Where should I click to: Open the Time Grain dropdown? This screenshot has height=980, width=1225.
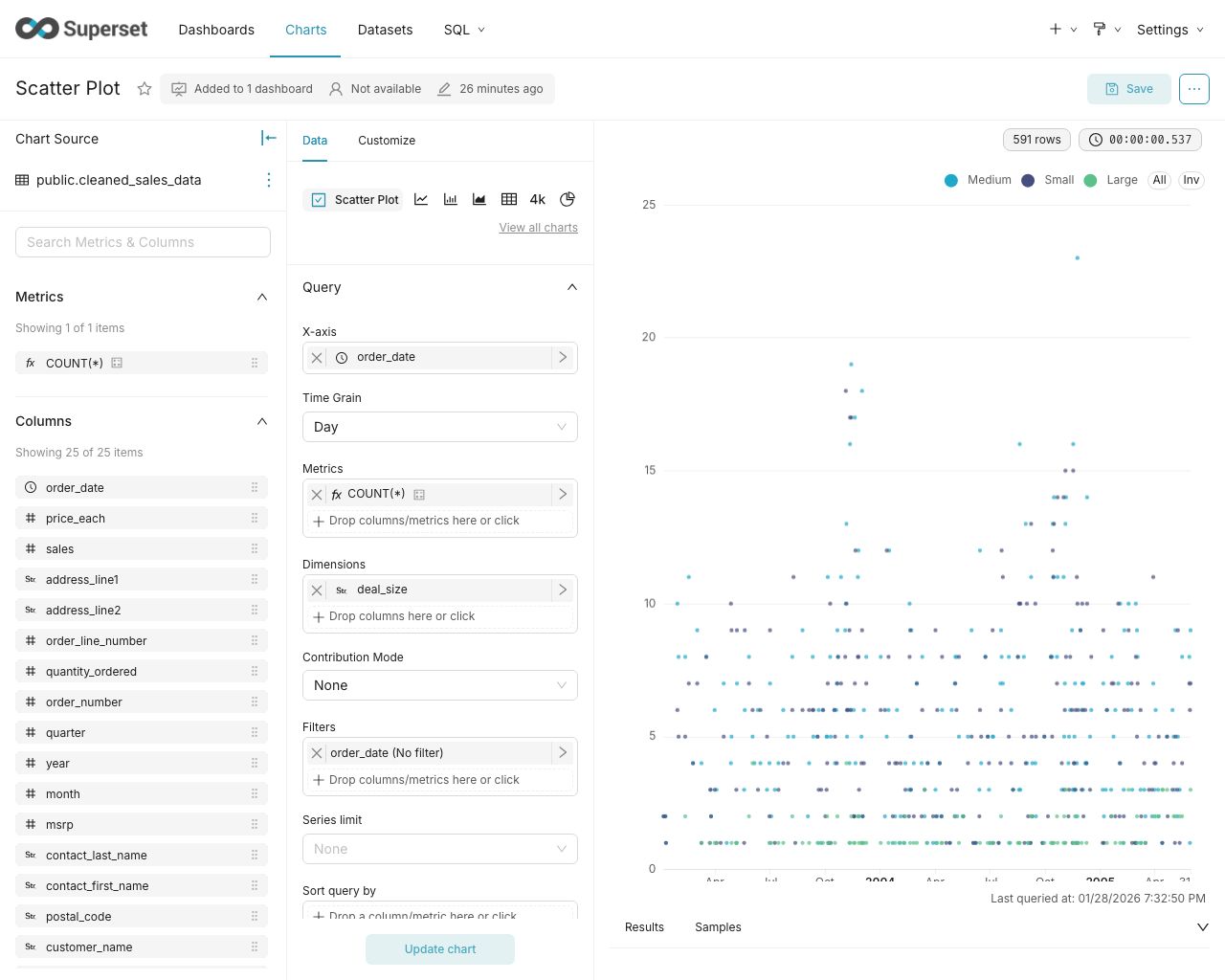(439, 427)
